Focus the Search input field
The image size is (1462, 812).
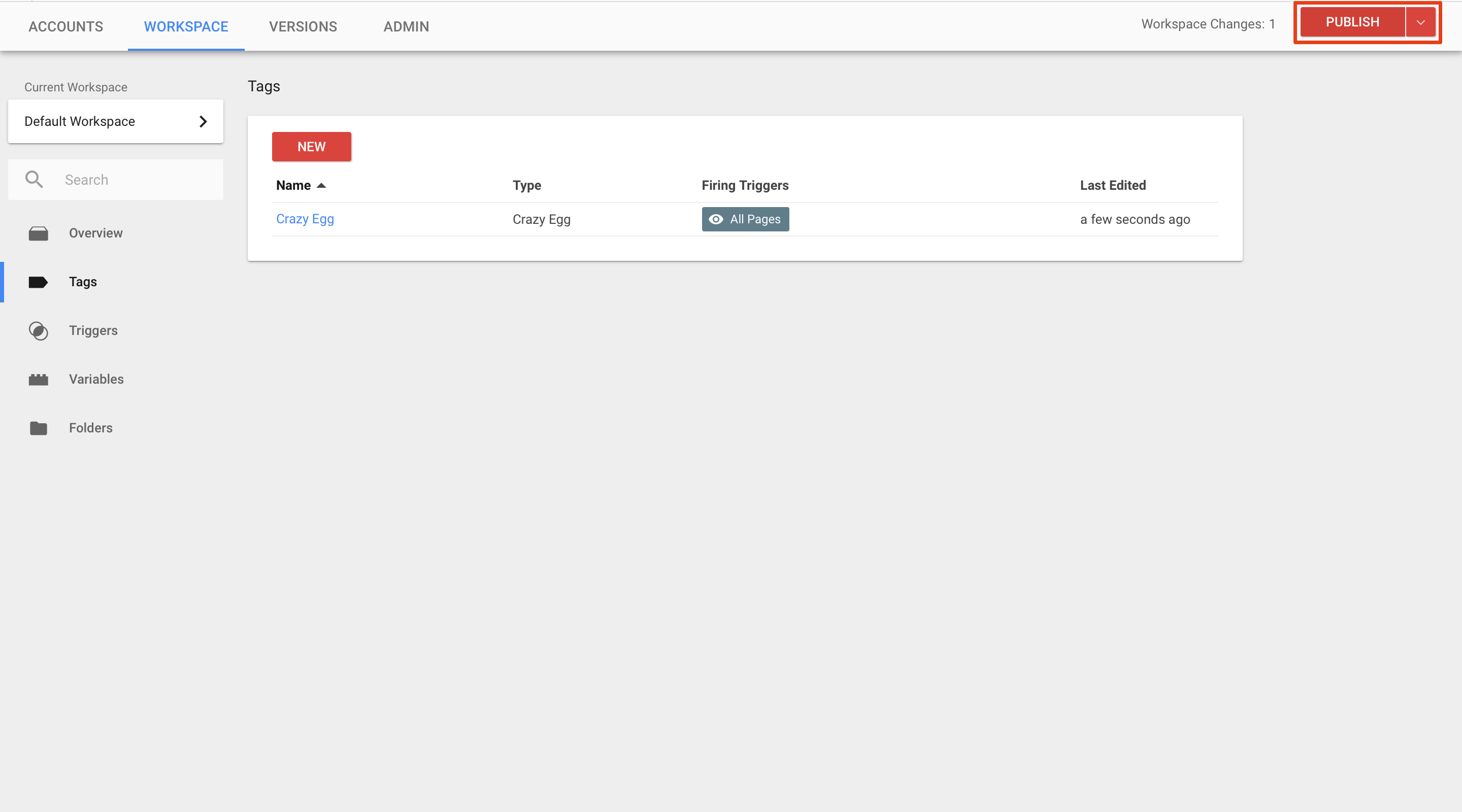click(x=115, y=180)
